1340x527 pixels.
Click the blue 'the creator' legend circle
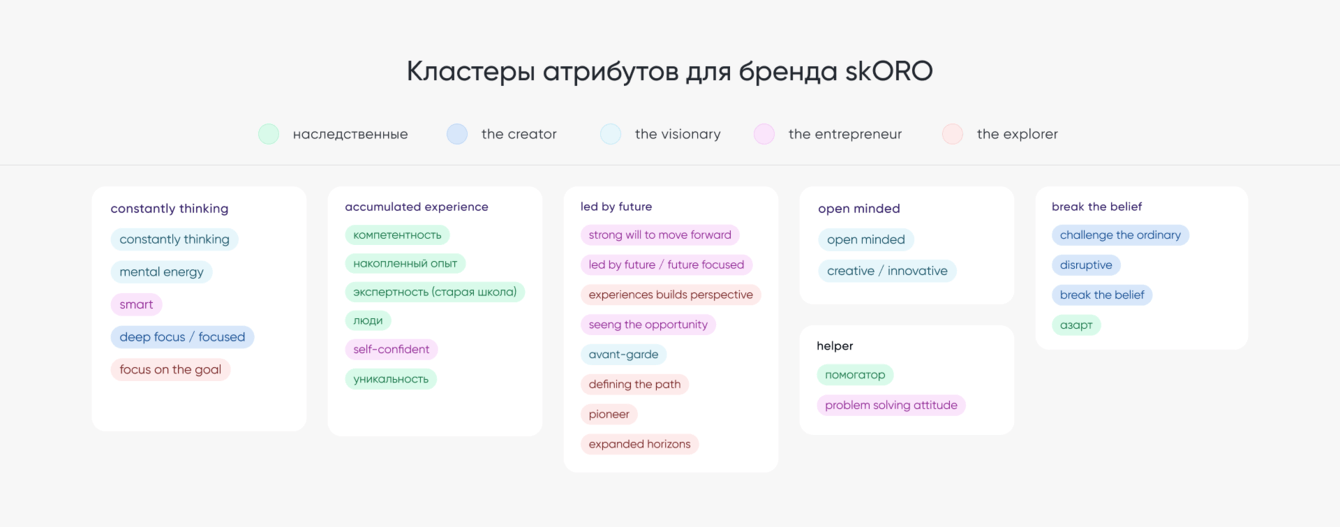pyautogui.click(x=457, y=134)
